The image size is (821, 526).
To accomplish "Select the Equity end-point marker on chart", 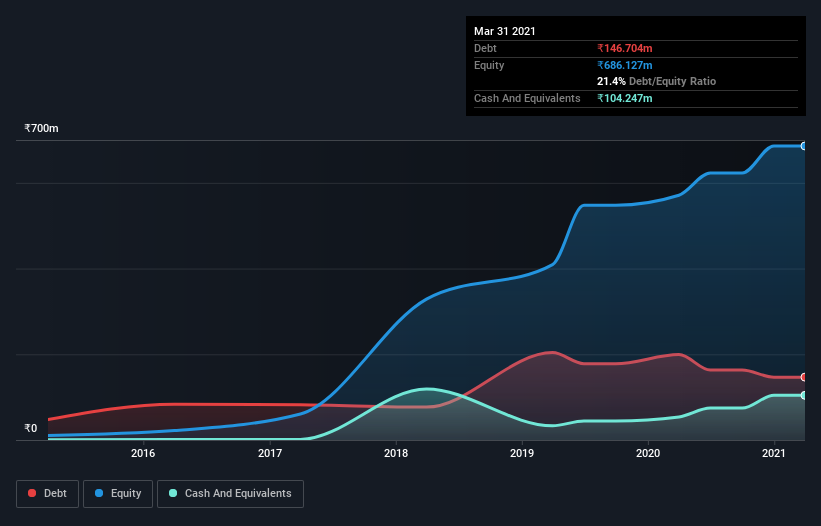I will [804, 146].
